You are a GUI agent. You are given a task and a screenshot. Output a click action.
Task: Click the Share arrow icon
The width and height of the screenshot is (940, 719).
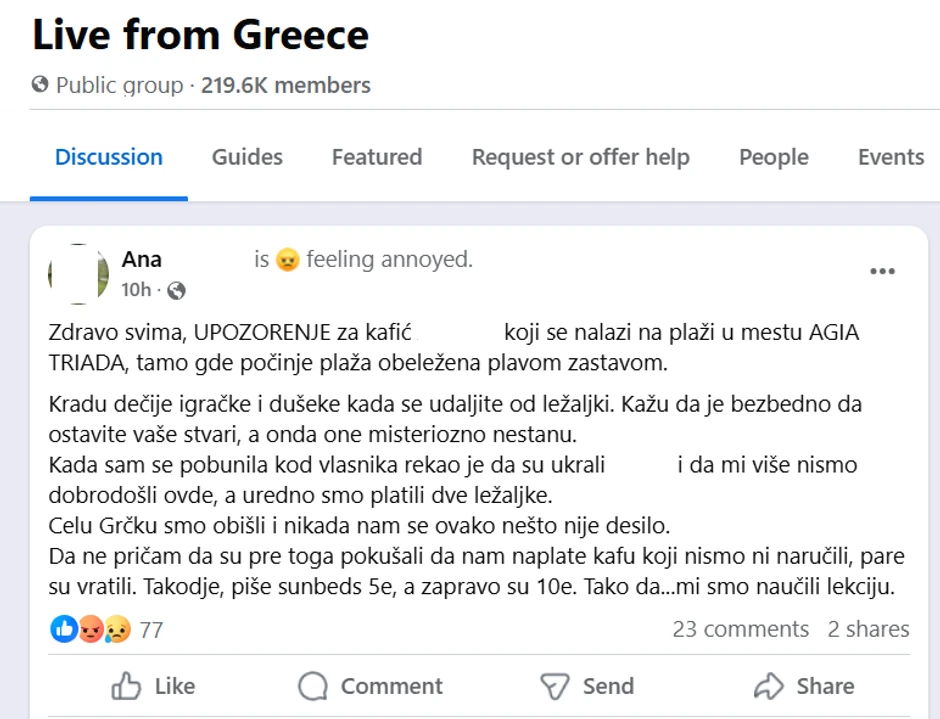[x=768, y=686]
